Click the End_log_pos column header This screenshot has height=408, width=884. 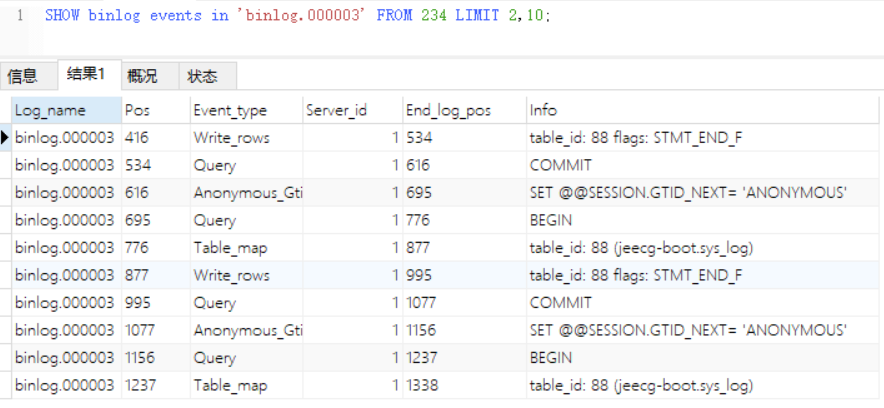pyautogui.click(x=465, y=110)
